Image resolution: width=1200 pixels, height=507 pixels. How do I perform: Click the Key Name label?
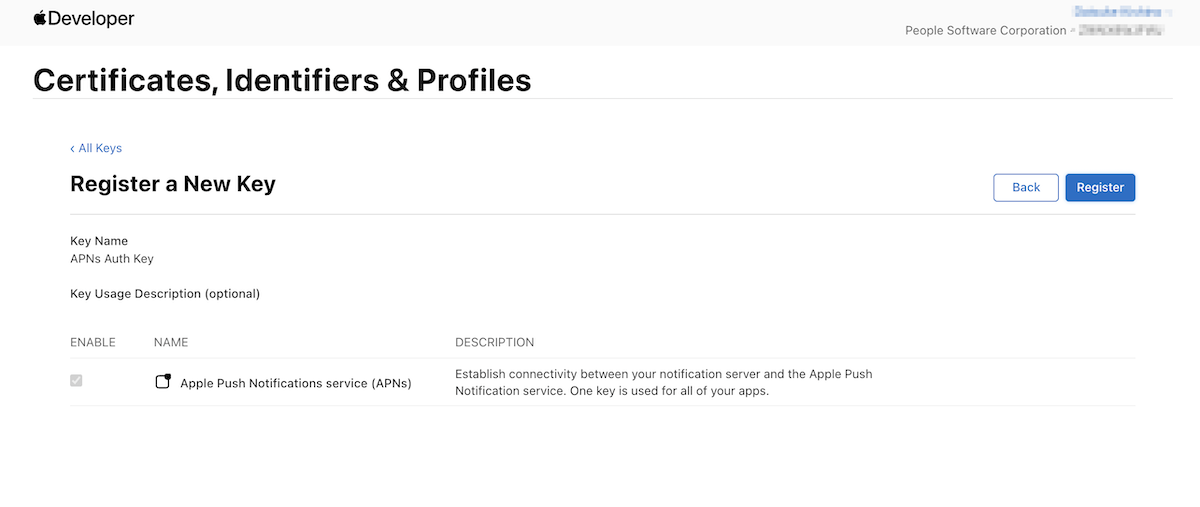(99, 241)
